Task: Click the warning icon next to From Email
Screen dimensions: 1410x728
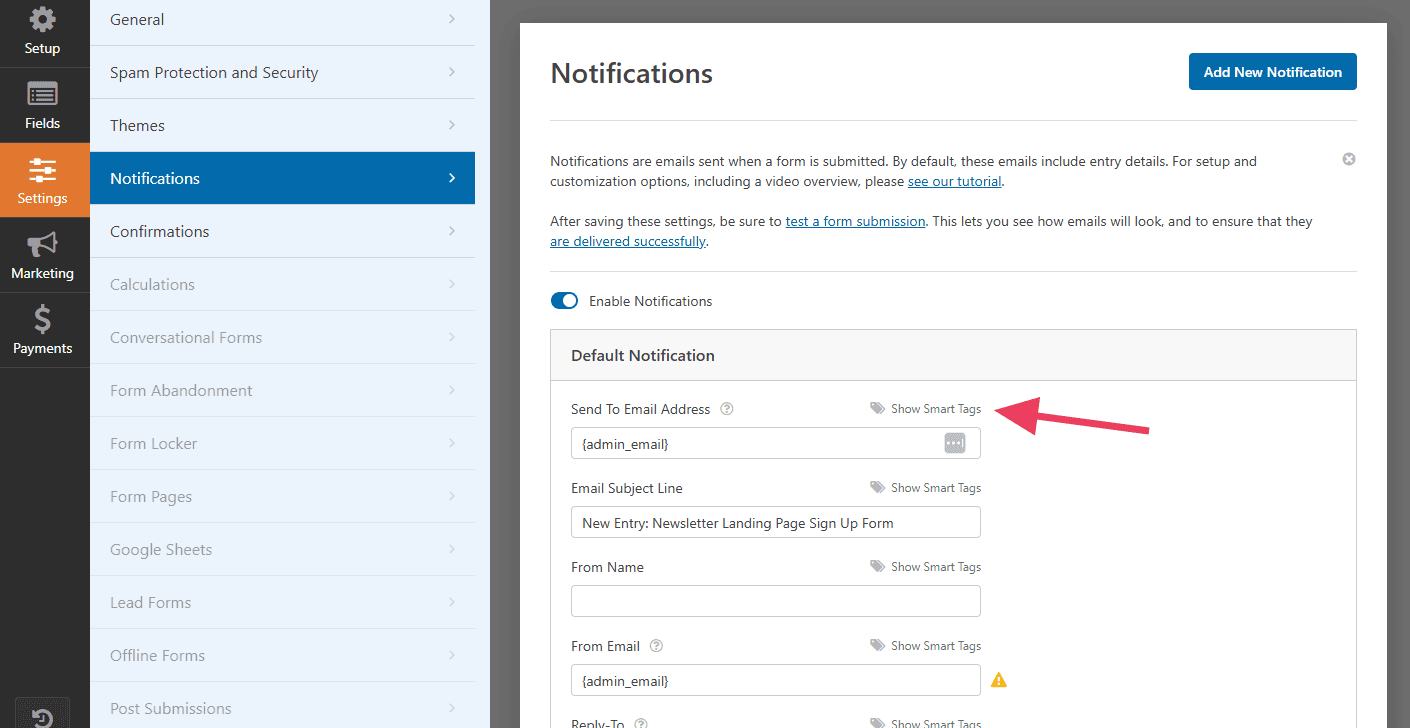Action: tap(999, 680)
